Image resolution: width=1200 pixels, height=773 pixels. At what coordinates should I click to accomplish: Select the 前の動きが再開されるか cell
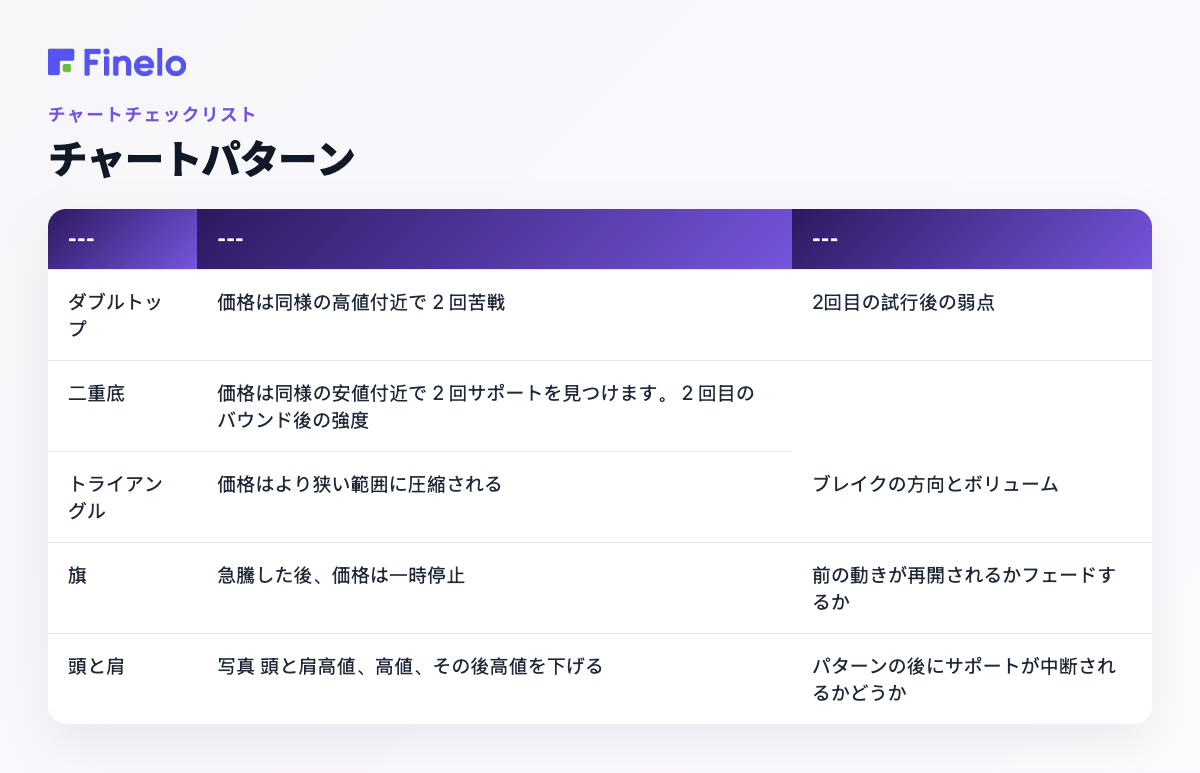972,588
